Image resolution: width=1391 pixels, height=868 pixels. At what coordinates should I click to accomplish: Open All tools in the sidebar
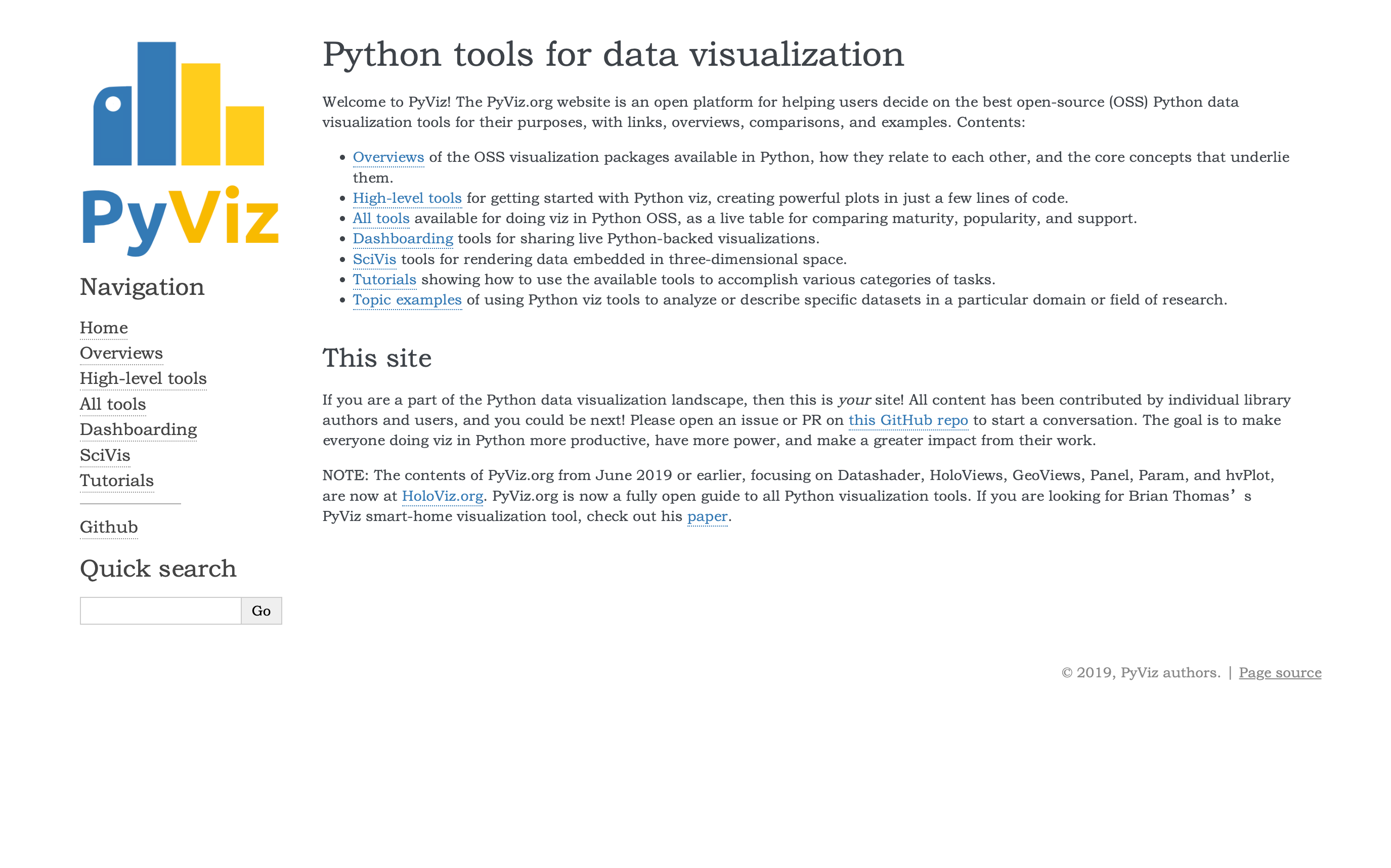click(112, 404)
